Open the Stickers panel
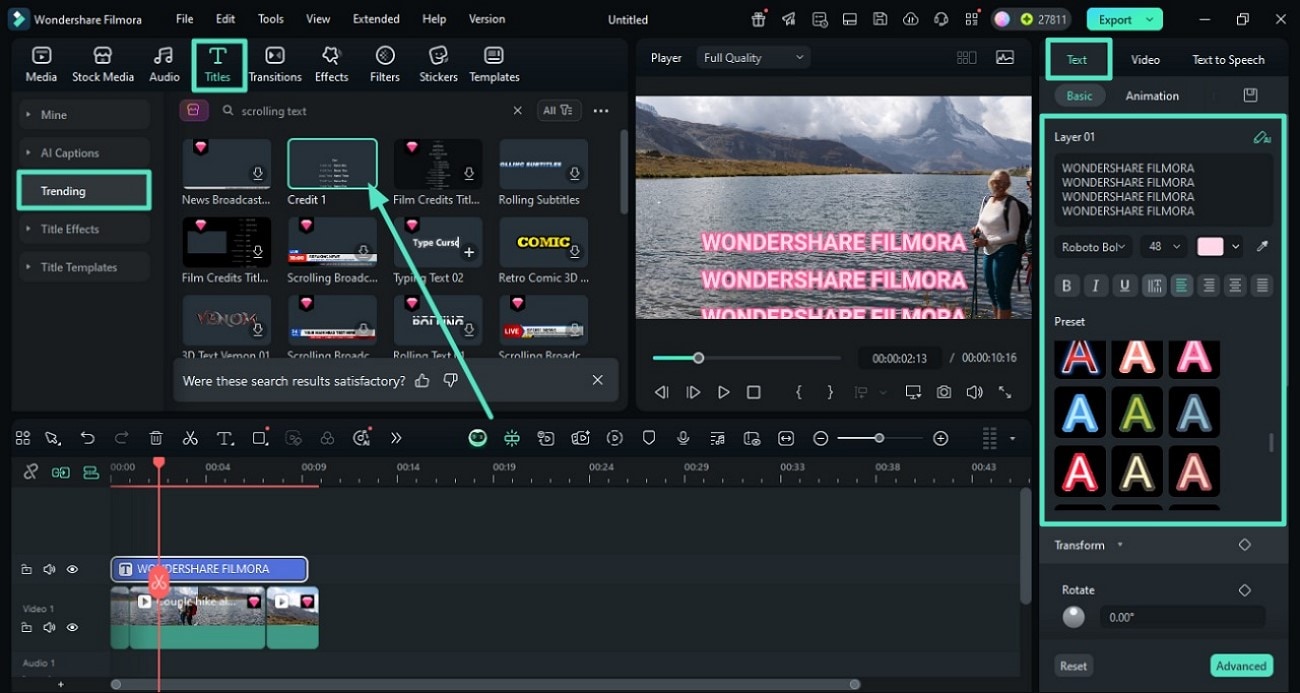Image resolution: width=1300 pixels, height=693 pixels. pos(437,64)
